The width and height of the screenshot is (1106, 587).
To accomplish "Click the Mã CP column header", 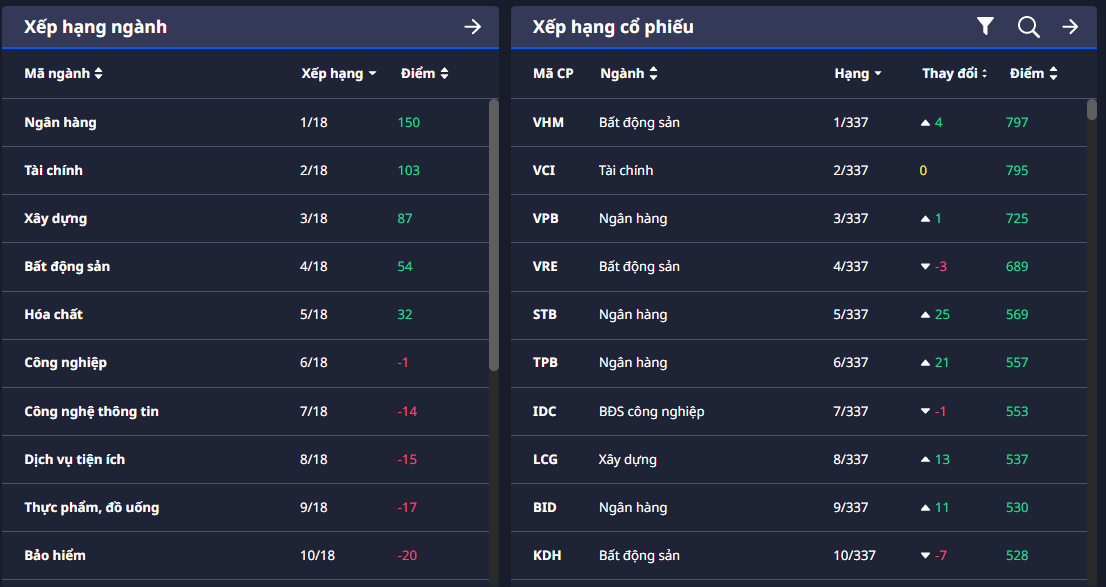I will click(x=553, y=73).
